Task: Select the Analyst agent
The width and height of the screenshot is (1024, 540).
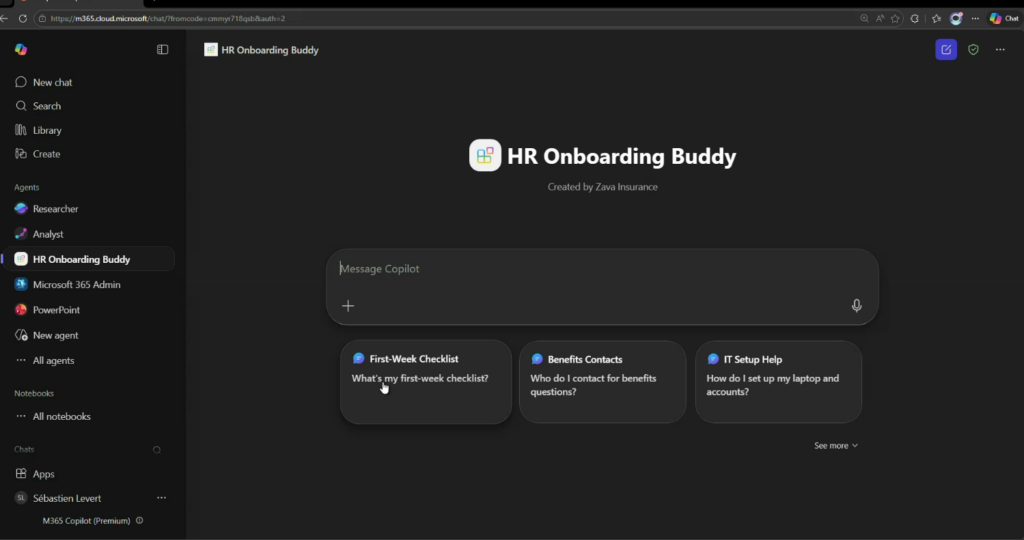Action: tap(48, 234)
